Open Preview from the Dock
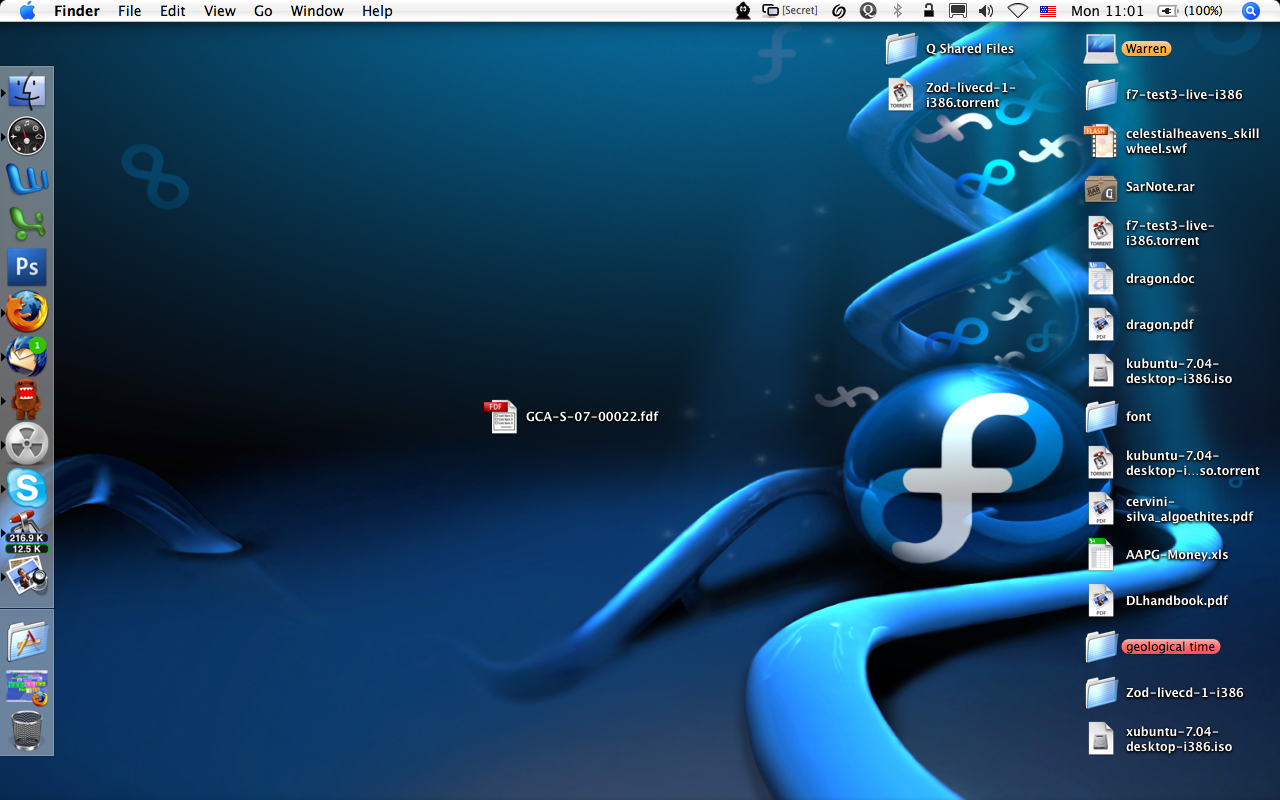1280x800 pixels. pos(27,577)
